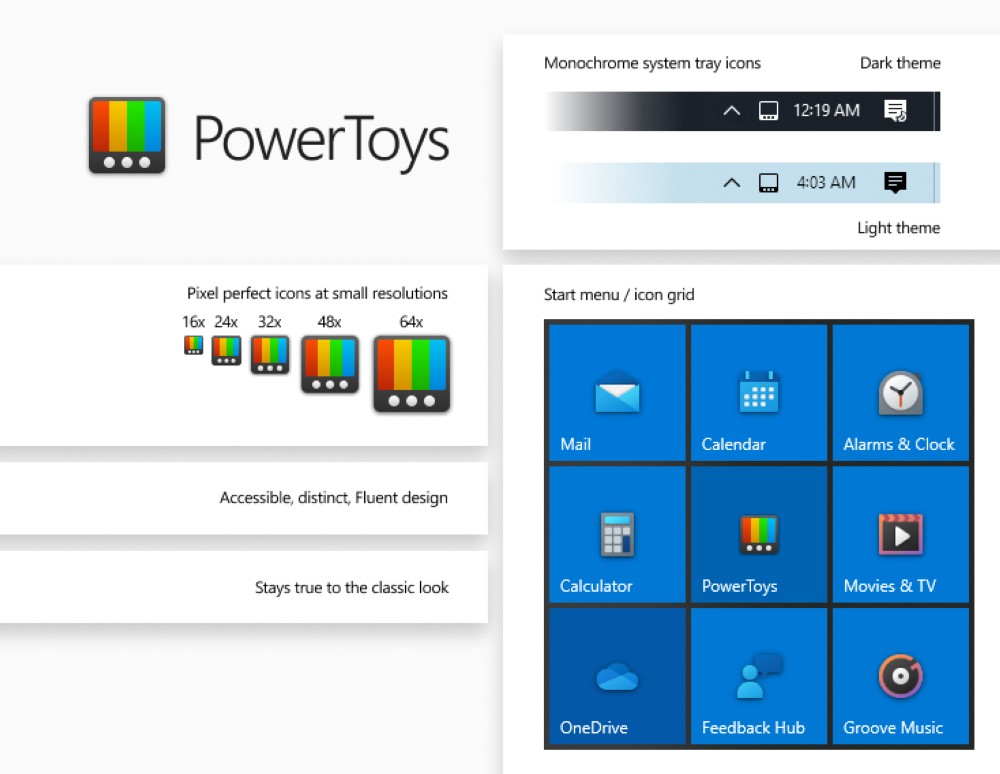This screenshot has width=1000, height=774.
Task: Open the Calculator tile
Action: (x=617, y=534)
